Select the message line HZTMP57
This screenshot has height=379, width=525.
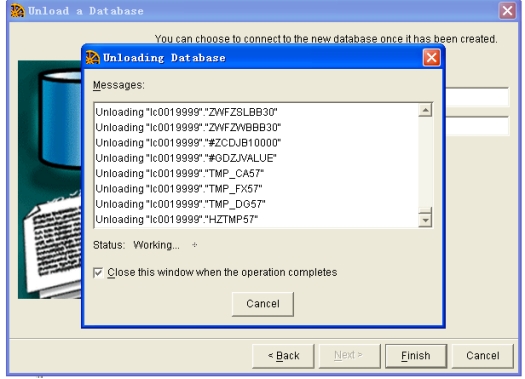177,220
